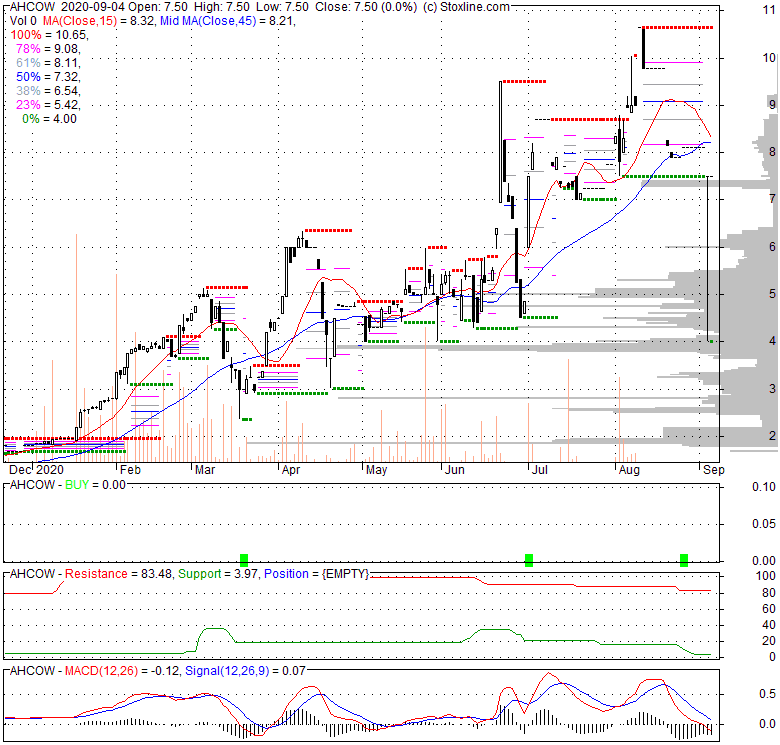Click the 'Aug' x-axis label

pos(629,470)
